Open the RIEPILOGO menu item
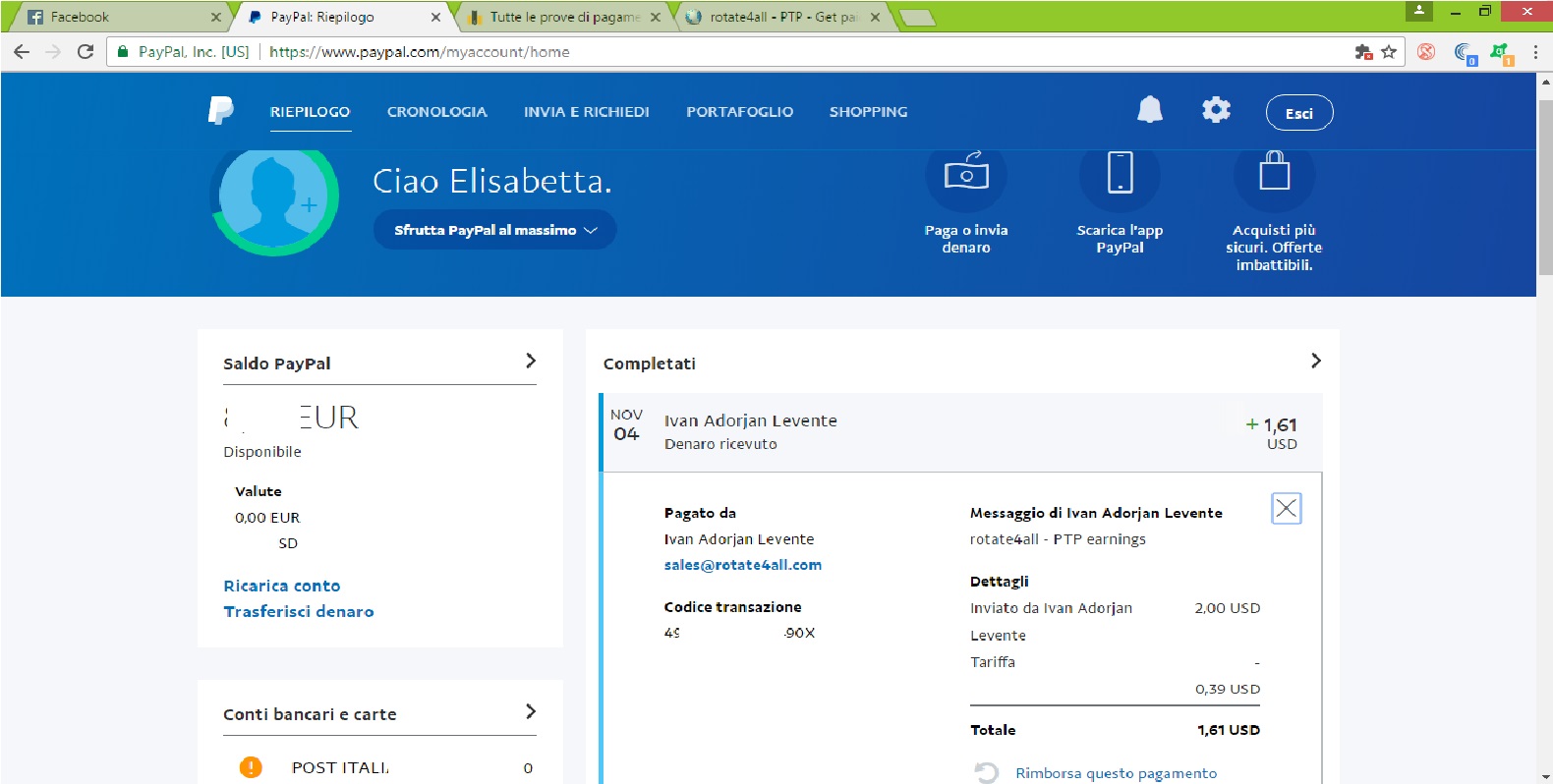The height and width of the screenshot is (784, 1553). 311,112
